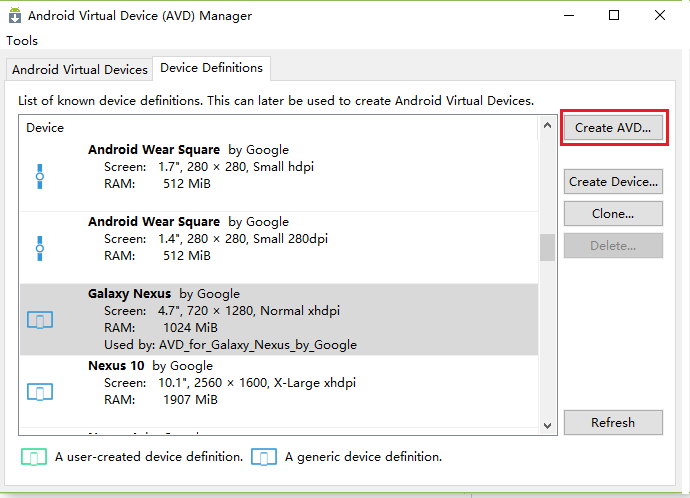Minimize the AVD Manager window

[569, 15]
